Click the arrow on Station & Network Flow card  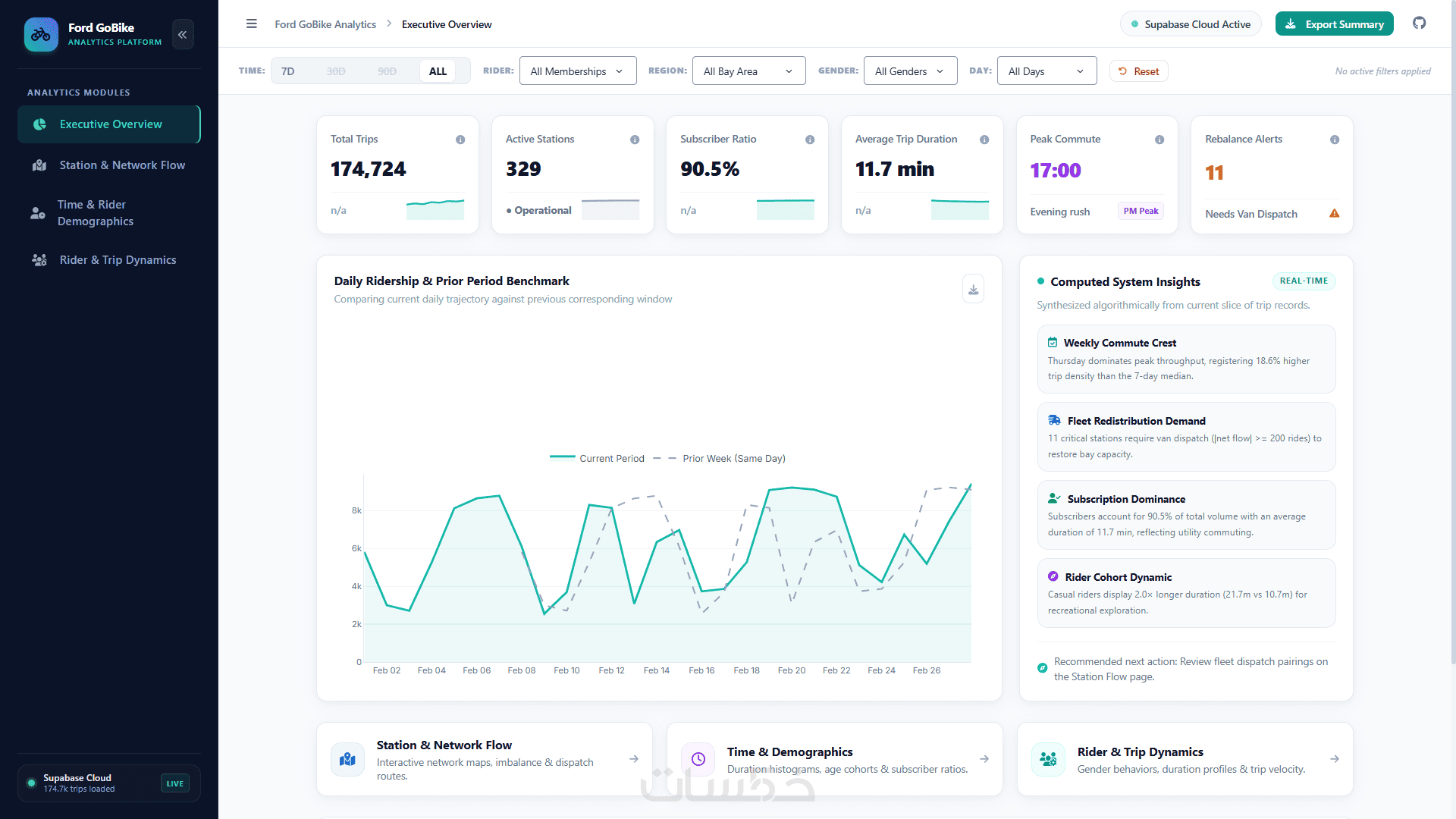pyautogui.click(x=634, y=759)
